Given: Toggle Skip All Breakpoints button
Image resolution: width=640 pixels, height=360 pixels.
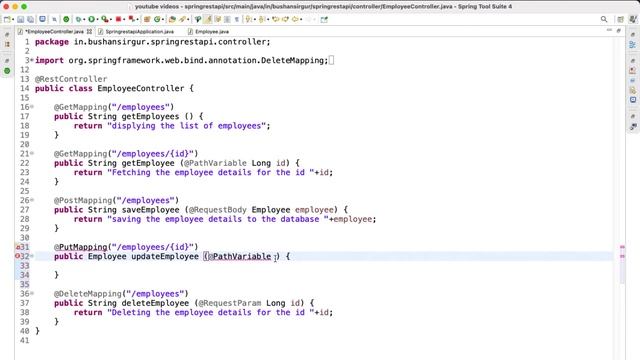Looking at the screenshot, I should (54, 19).
